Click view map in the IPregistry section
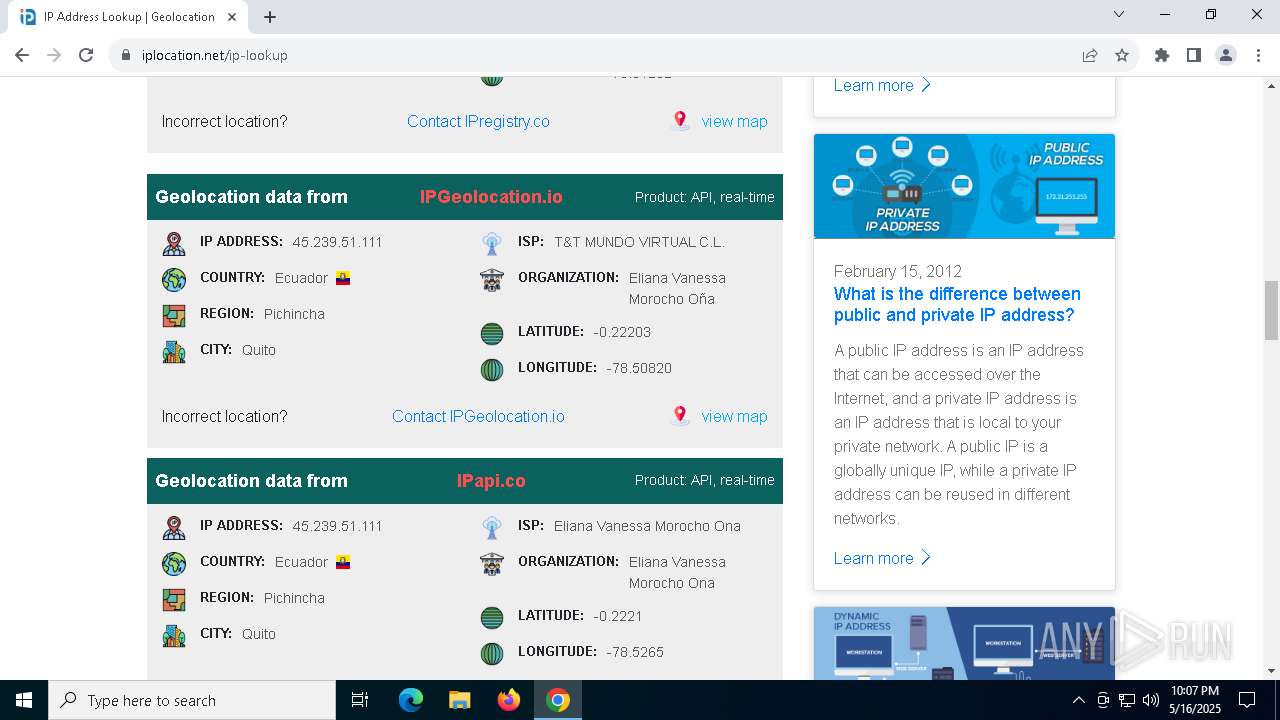This screenshot has width=1280, height=720. click(x=734, y=121)
